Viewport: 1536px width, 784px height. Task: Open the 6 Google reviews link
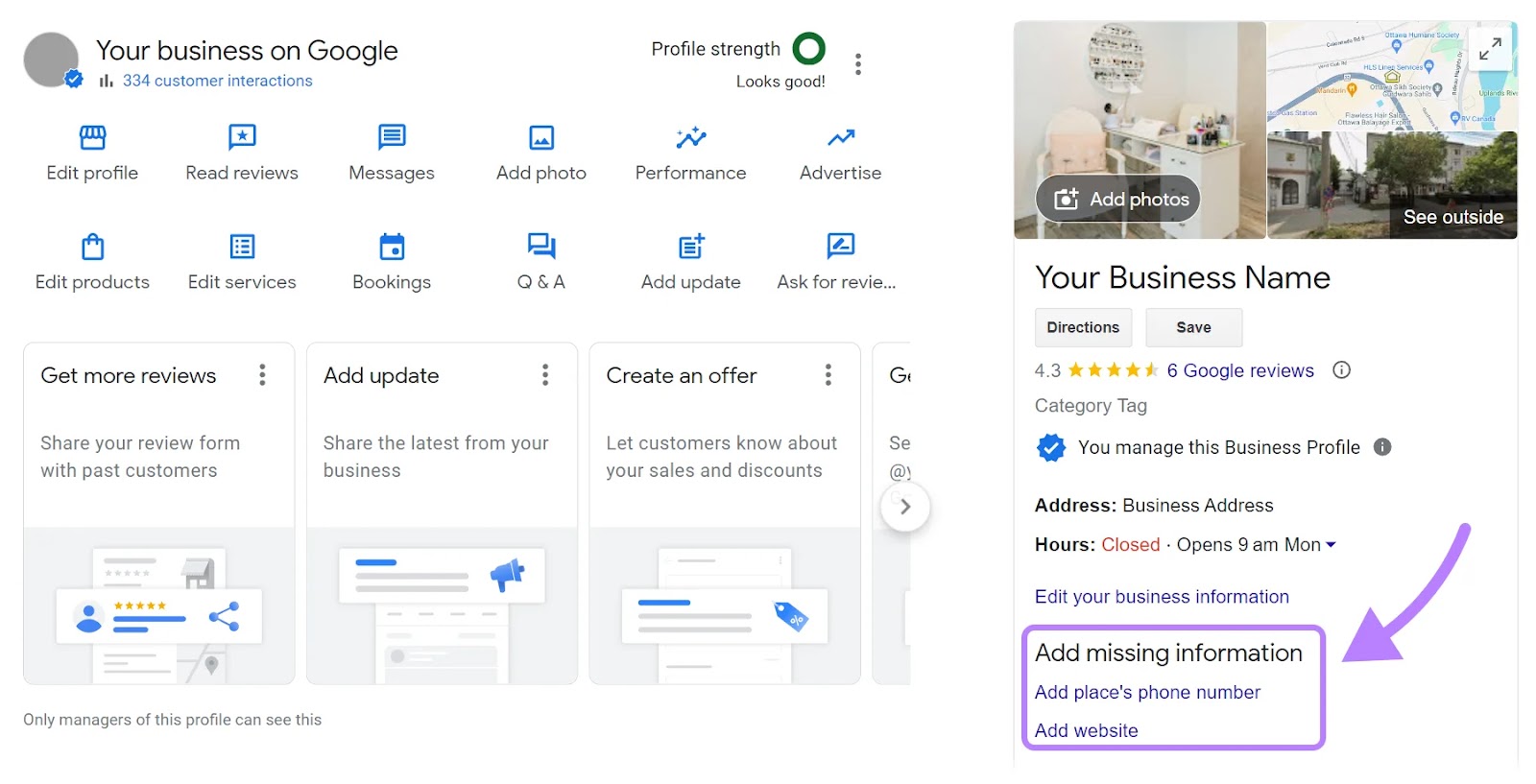pos(1240,370)
